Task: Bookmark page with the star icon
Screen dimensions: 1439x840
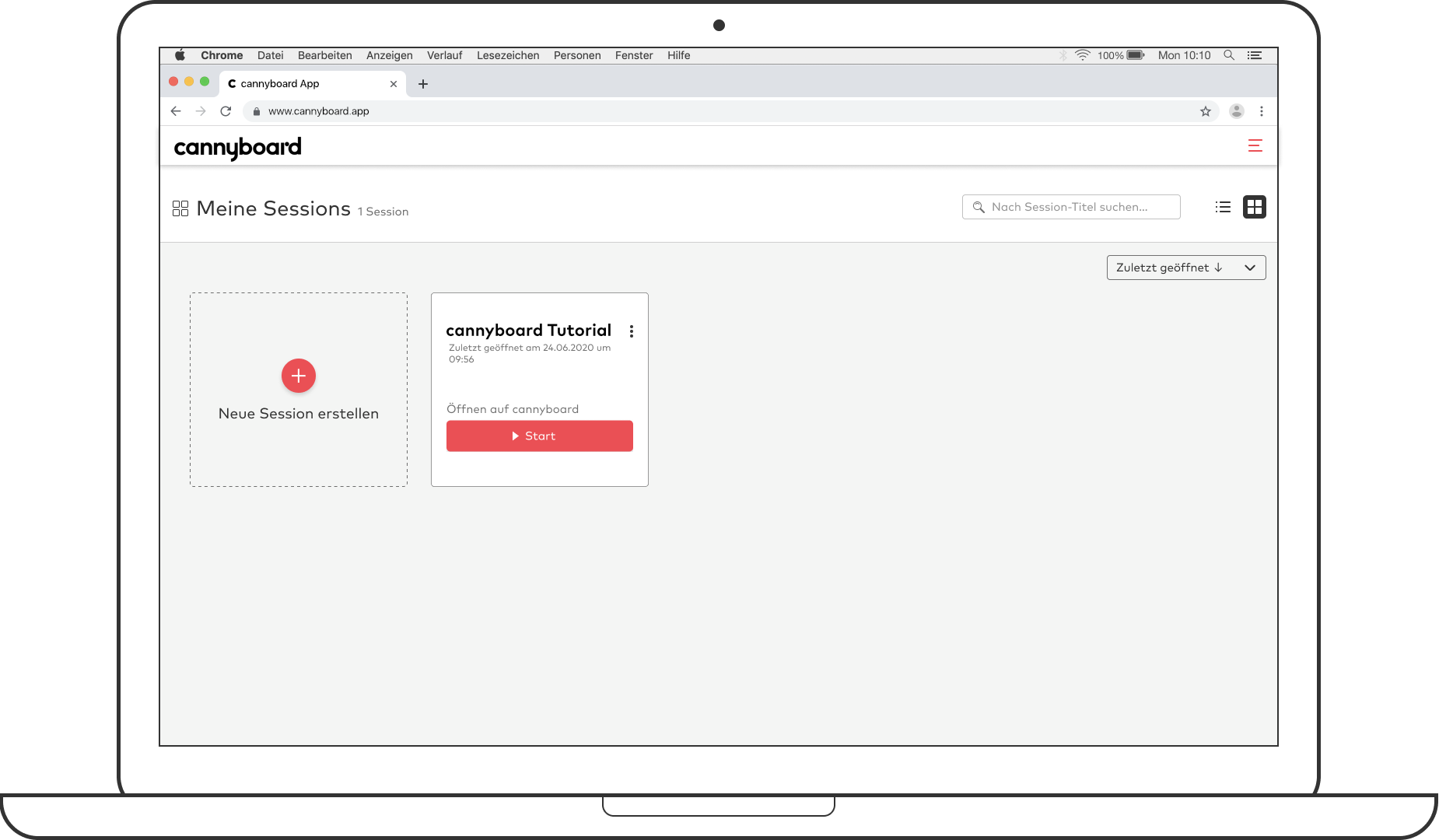Action: click(x=1206, y=111)
